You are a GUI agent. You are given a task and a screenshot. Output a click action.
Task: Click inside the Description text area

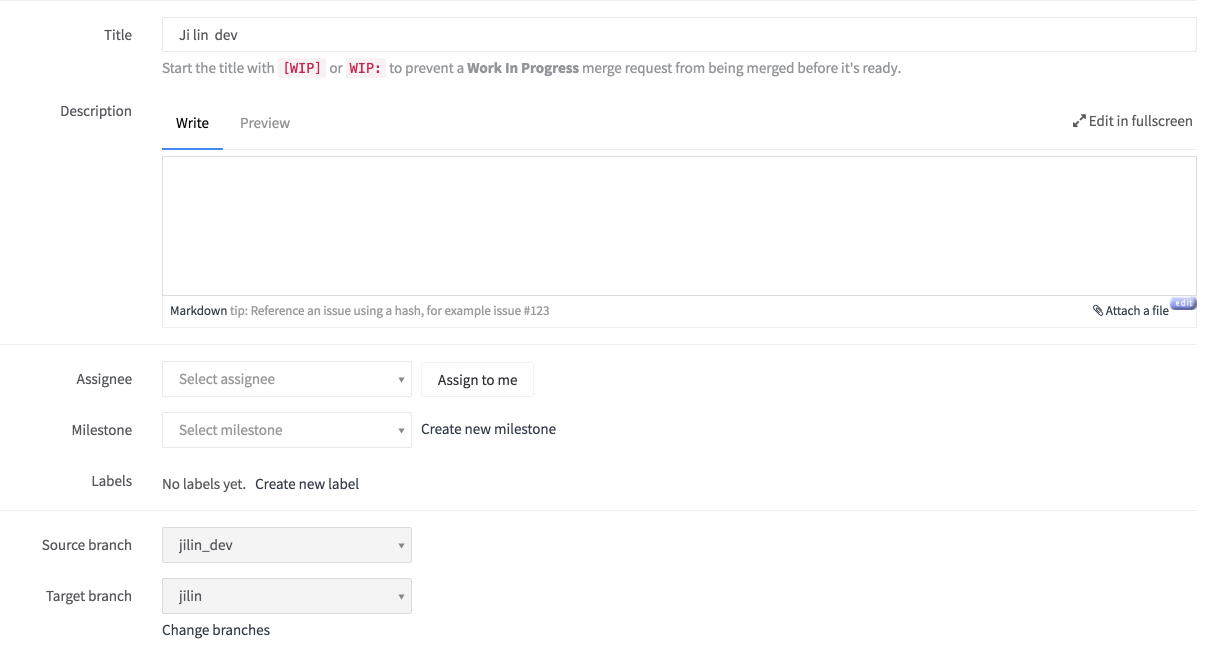(x=679, y=225)
